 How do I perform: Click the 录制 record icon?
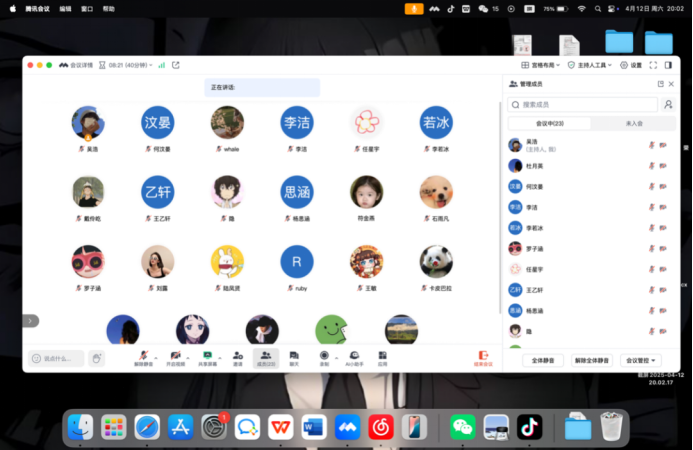coord(324,355)
